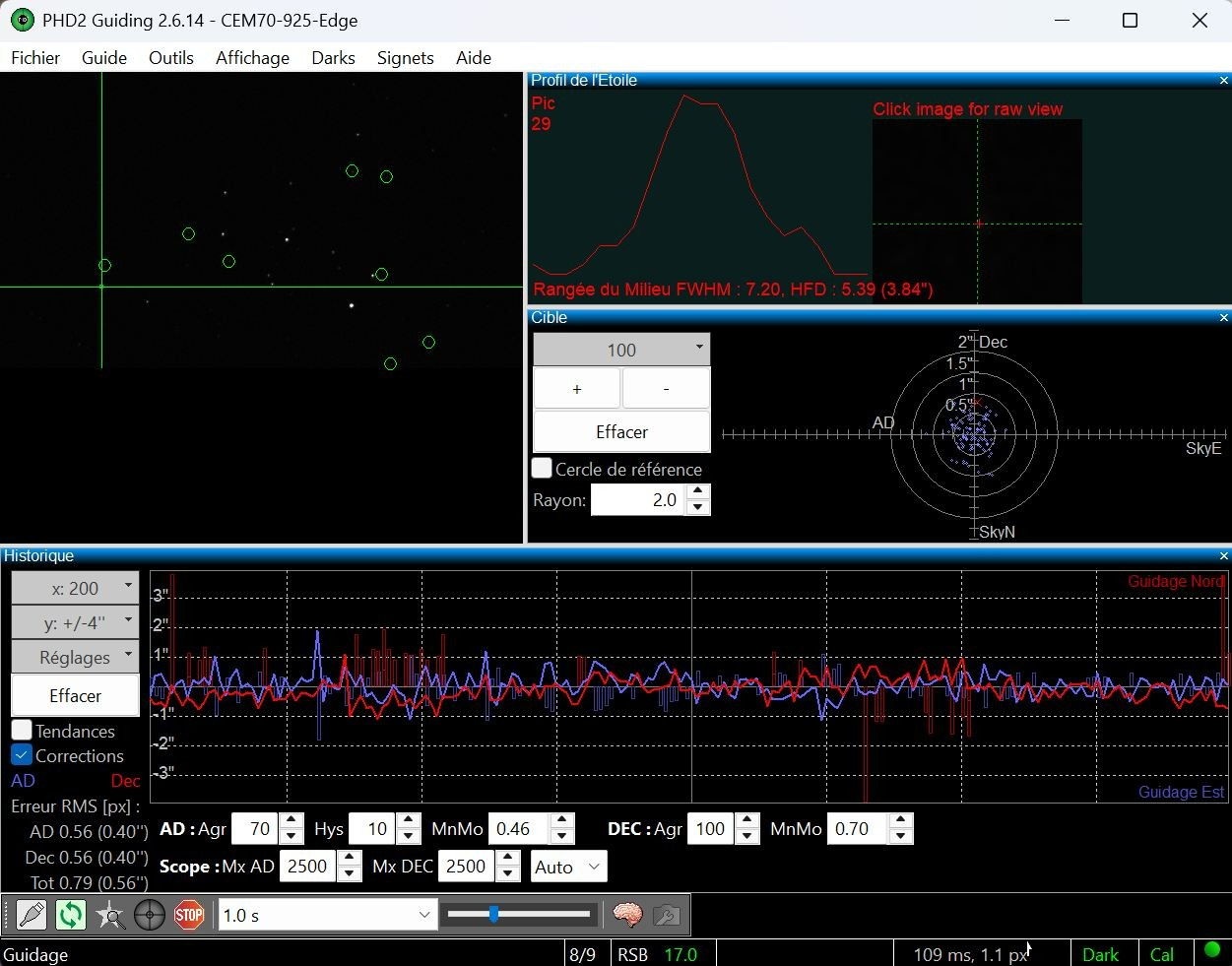Click the guiding crosshair target icon
This screenshot has height=966, width=1232.
(150, 915)
